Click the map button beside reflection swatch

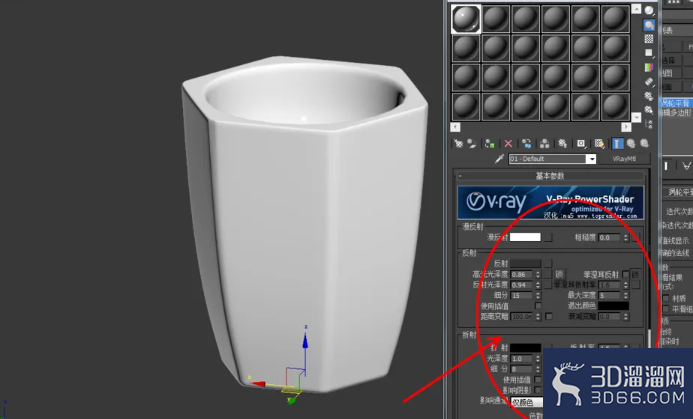pos(548,263)
